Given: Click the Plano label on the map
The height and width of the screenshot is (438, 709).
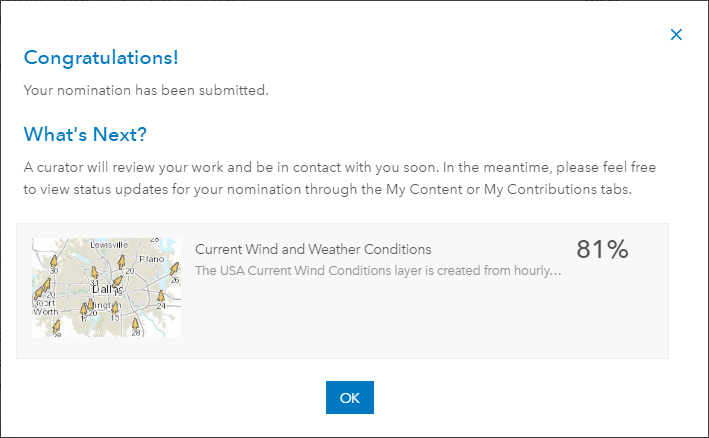Looking at the screenshot, I should [x=150, y=257].
